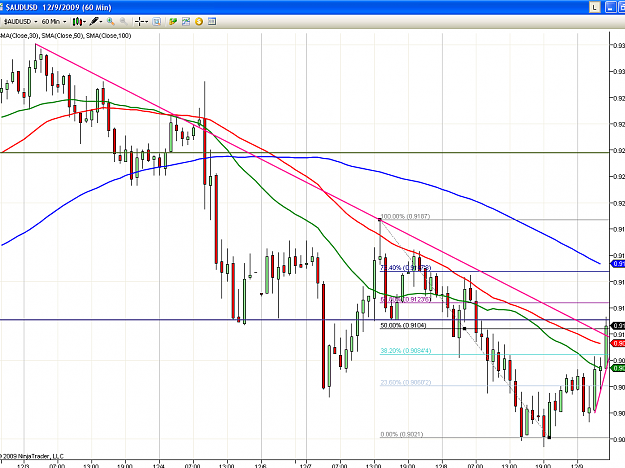
Task: Open the 60 Min interval dropdown
Action: point(54,22)
